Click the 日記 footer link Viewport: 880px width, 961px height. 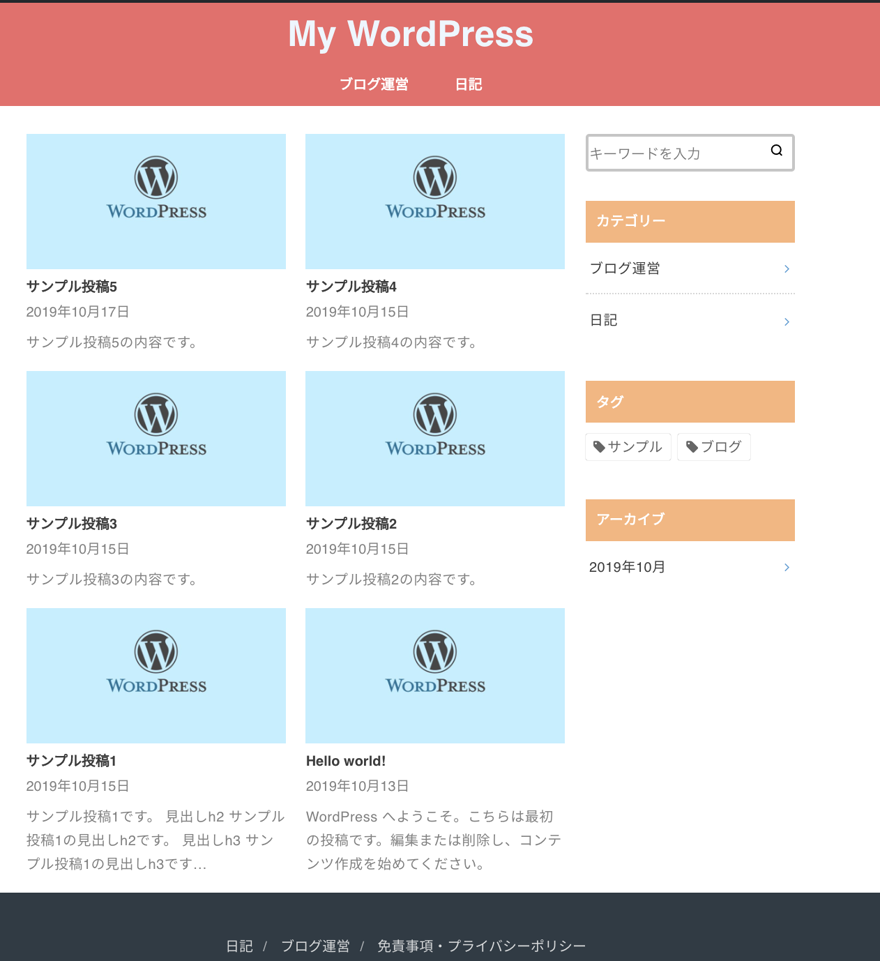point(239,946)
